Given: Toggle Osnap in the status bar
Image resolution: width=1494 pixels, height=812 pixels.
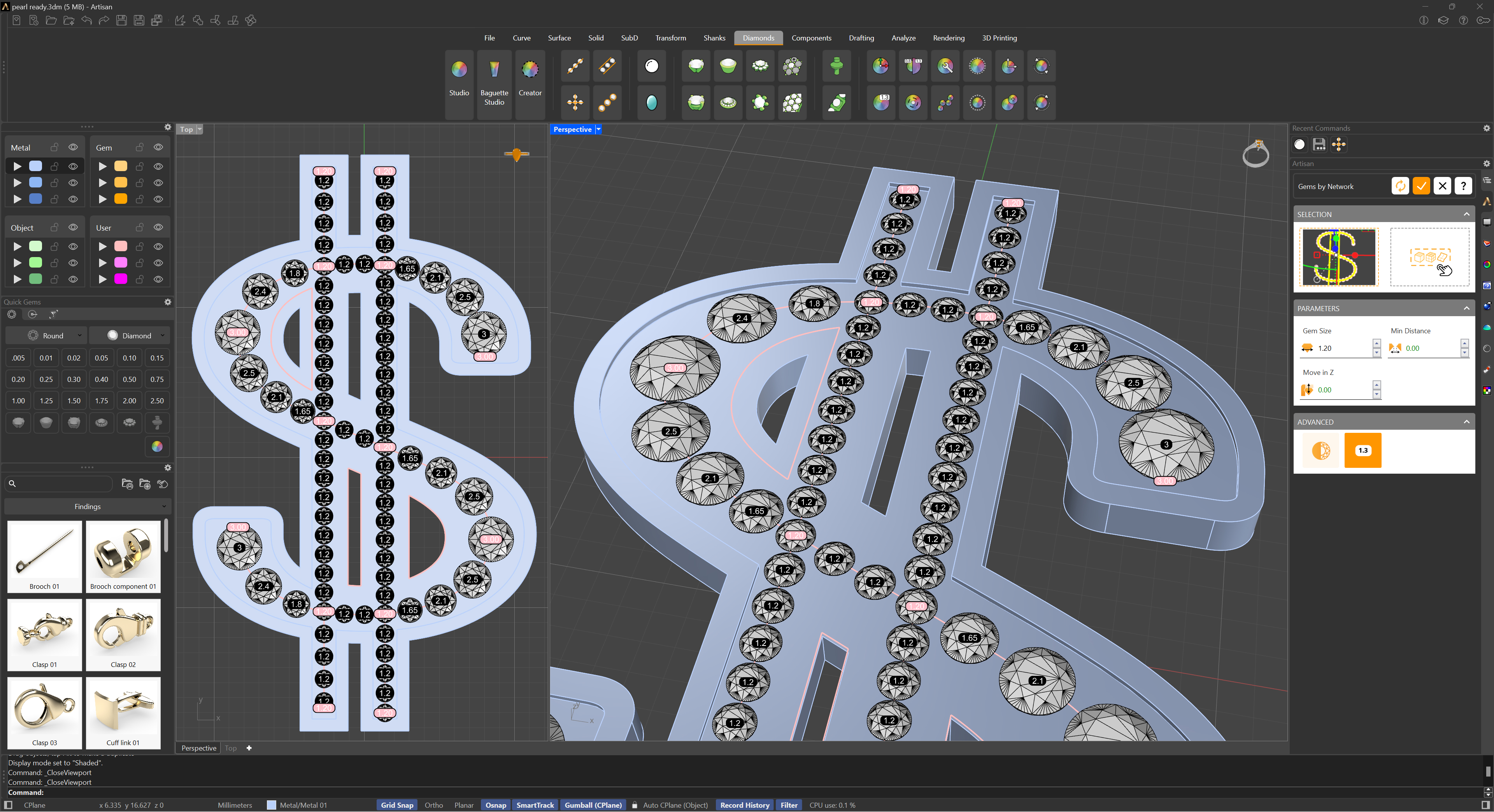Looking at the screenshot, I should point(495,805).
